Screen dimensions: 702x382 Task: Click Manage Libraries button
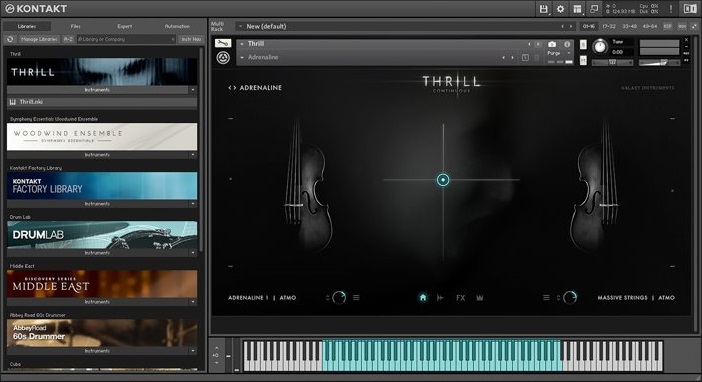click(x=39, y=39)
